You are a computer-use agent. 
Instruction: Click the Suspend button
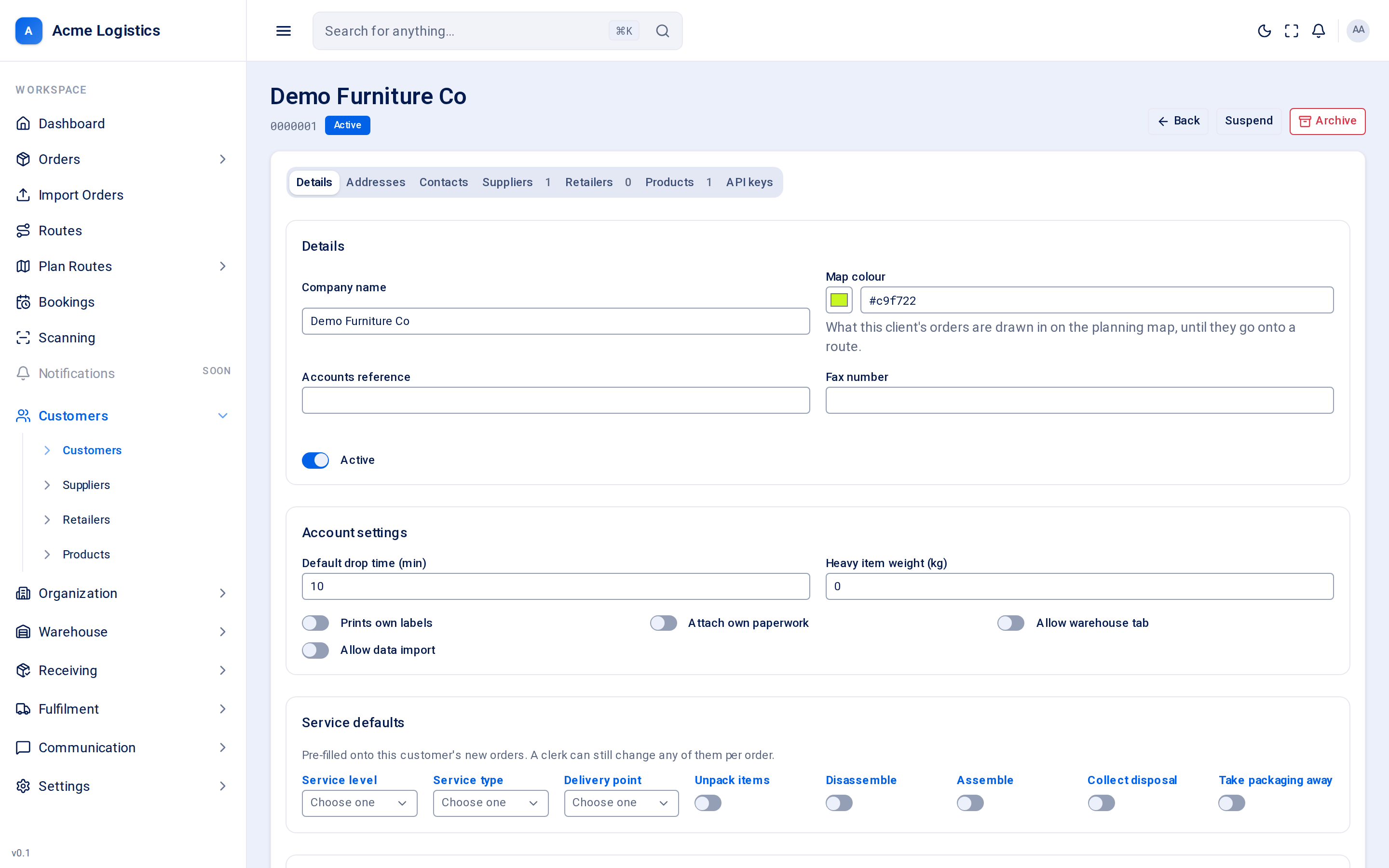1248,121
